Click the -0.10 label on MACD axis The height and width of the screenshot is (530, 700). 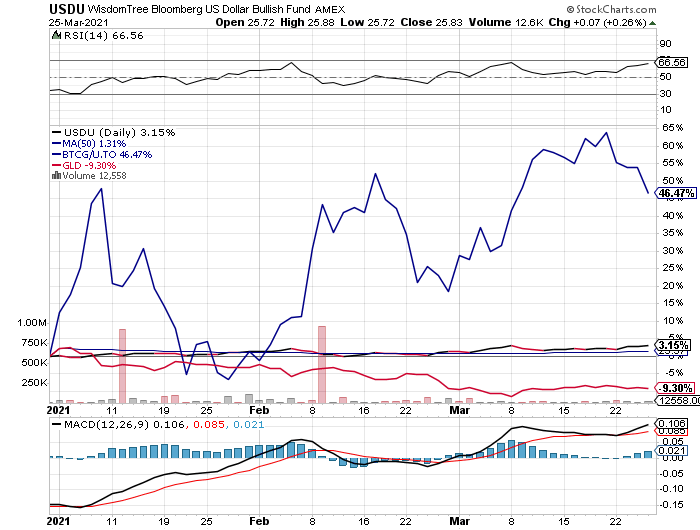point(671,488)
